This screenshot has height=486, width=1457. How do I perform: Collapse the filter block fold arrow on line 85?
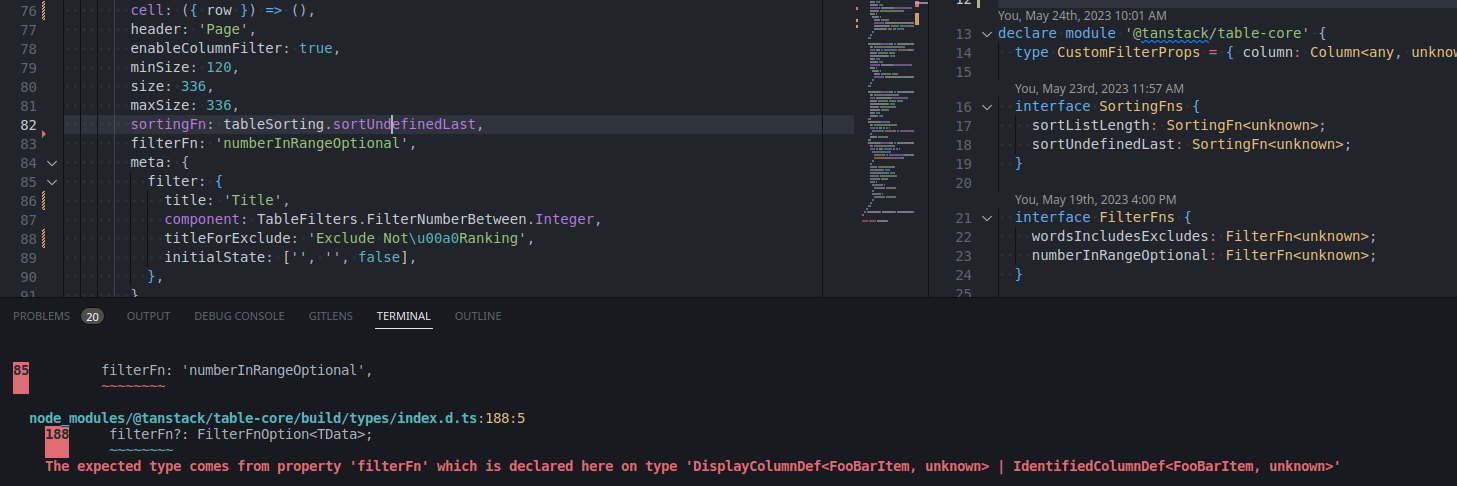52,182
